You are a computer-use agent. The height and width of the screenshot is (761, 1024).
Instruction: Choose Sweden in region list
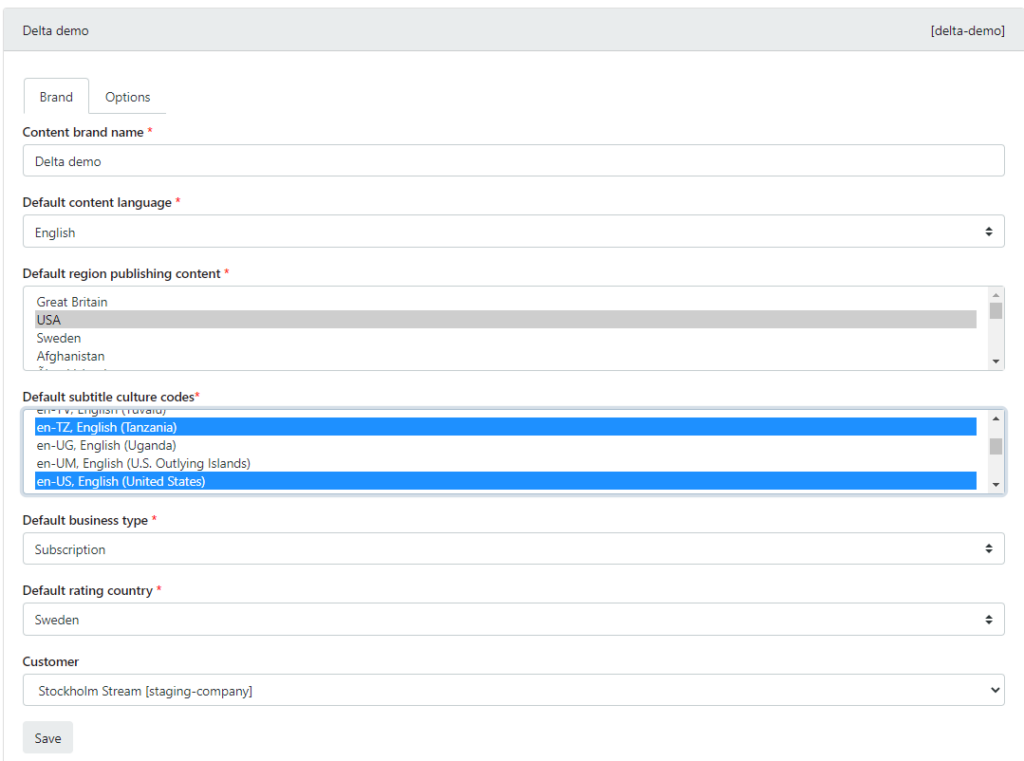[58, 338]
